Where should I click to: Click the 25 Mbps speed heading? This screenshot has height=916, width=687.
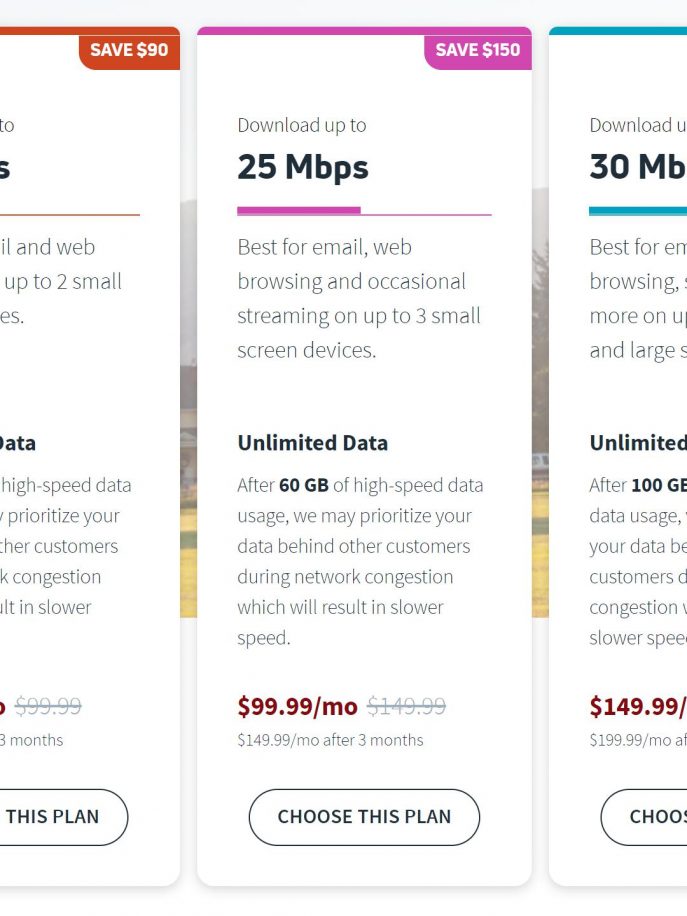pyautogui.click(x=303, y=166)
